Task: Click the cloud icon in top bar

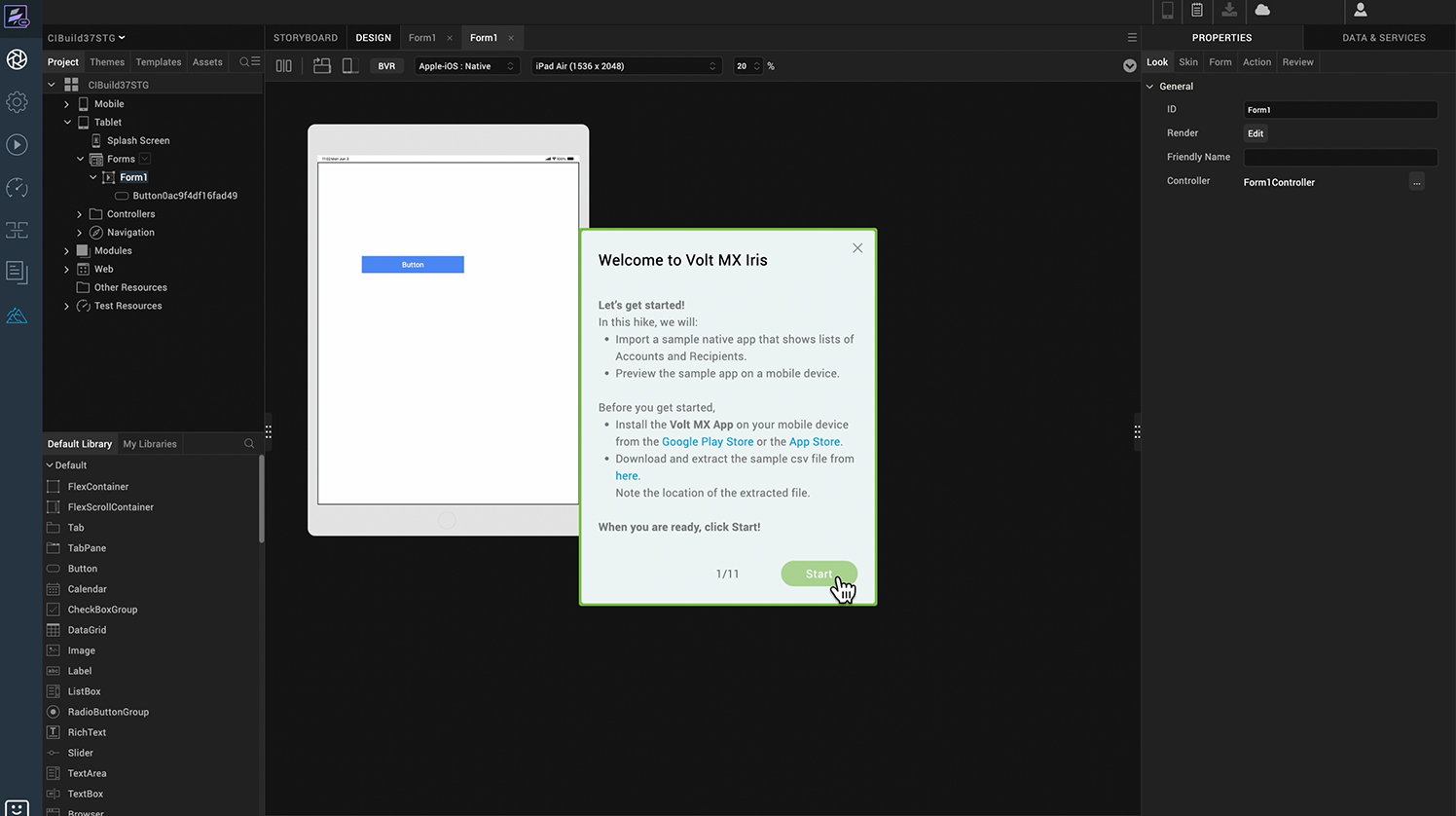Action: [1262, 10]
